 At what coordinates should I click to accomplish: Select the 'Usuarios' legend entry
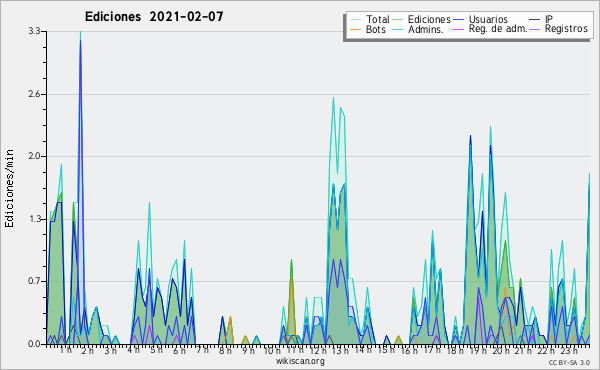click(488, 19)
